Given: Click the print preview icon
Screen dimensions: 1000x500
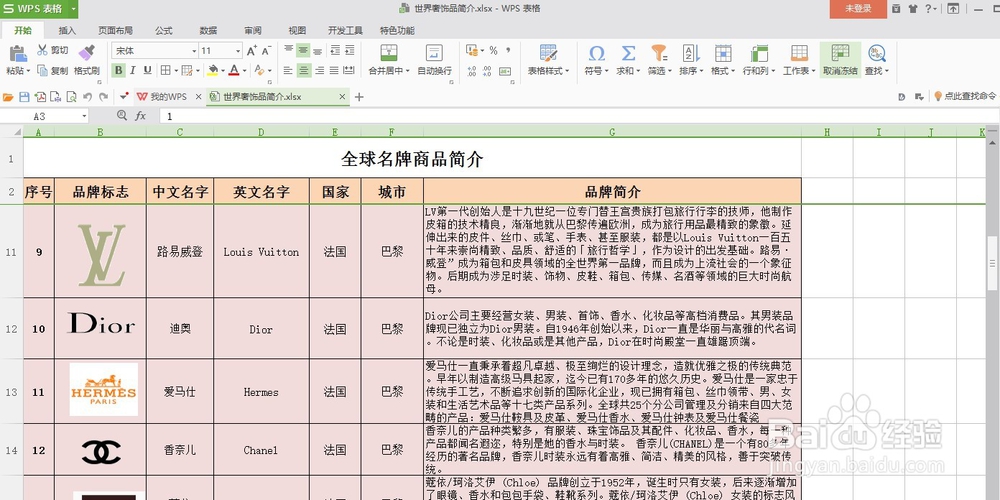Looking at the screenshot, I should pyautogui.click(x=71, y=97).
